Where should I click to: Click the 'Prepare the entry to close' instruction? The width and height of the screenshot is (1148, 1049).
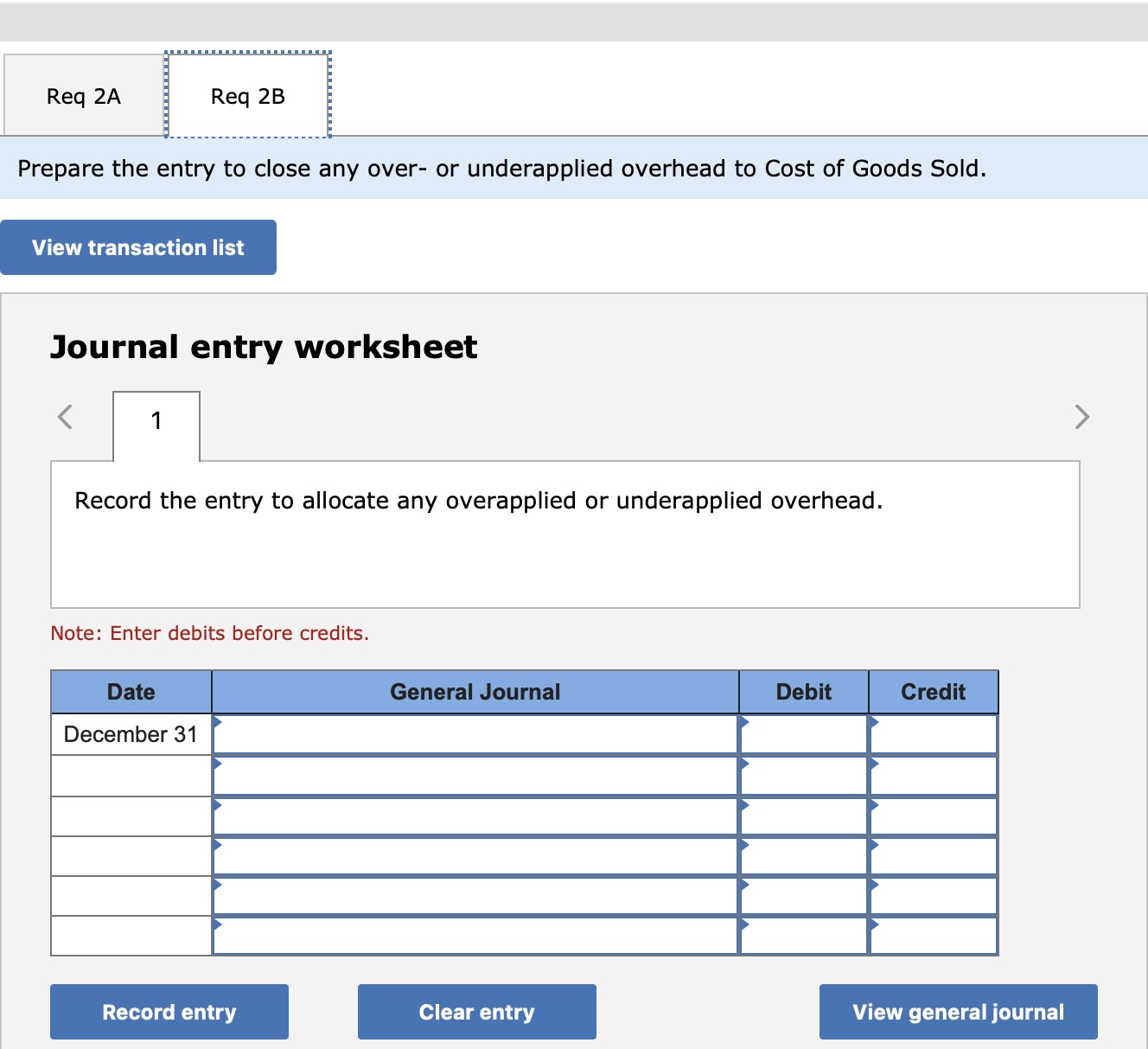click(x=502, y=168)
